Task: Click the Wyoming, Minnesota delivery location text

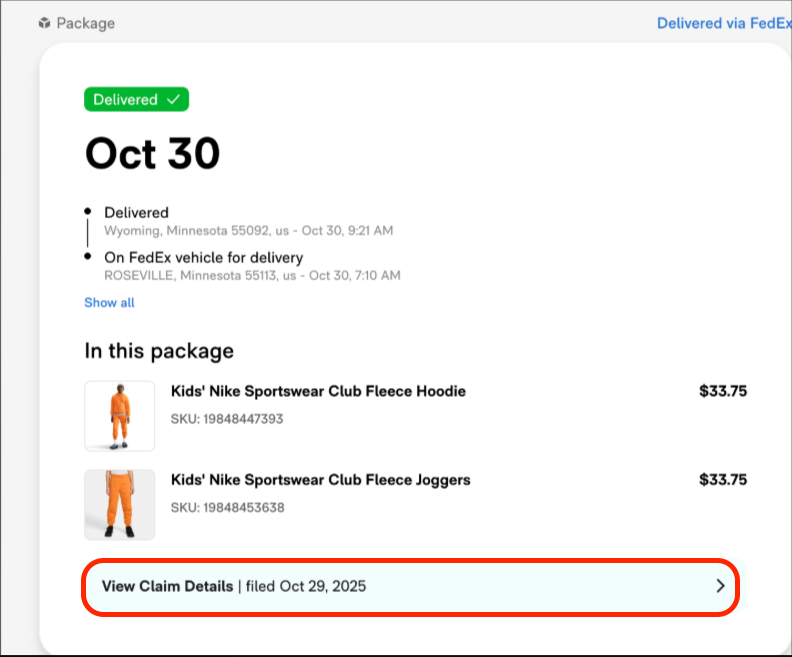Action: click(x=248, y=231)
